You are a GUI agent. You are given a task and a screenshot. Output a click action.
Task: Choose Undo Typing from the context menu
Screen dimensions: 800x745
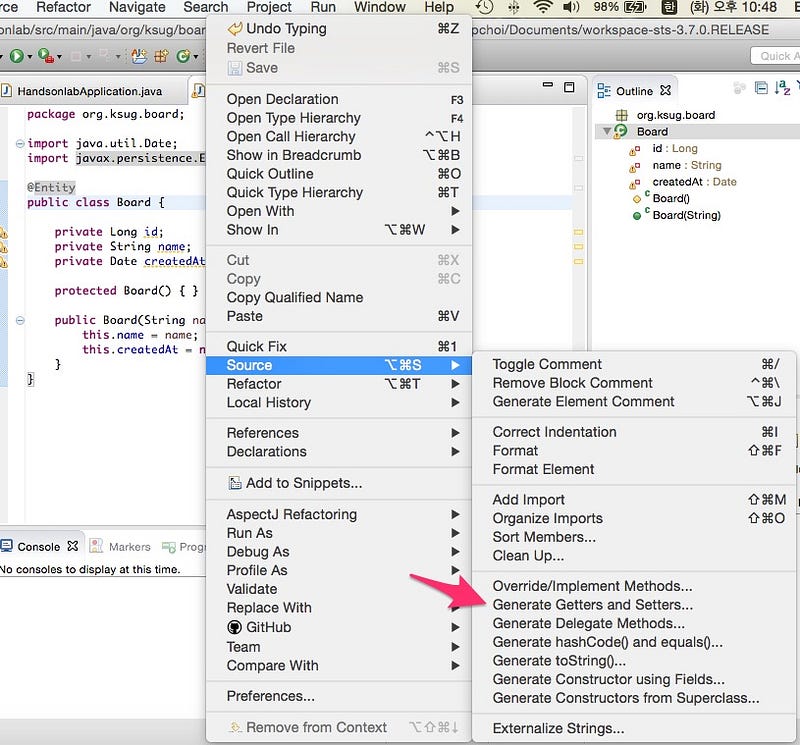339,29
